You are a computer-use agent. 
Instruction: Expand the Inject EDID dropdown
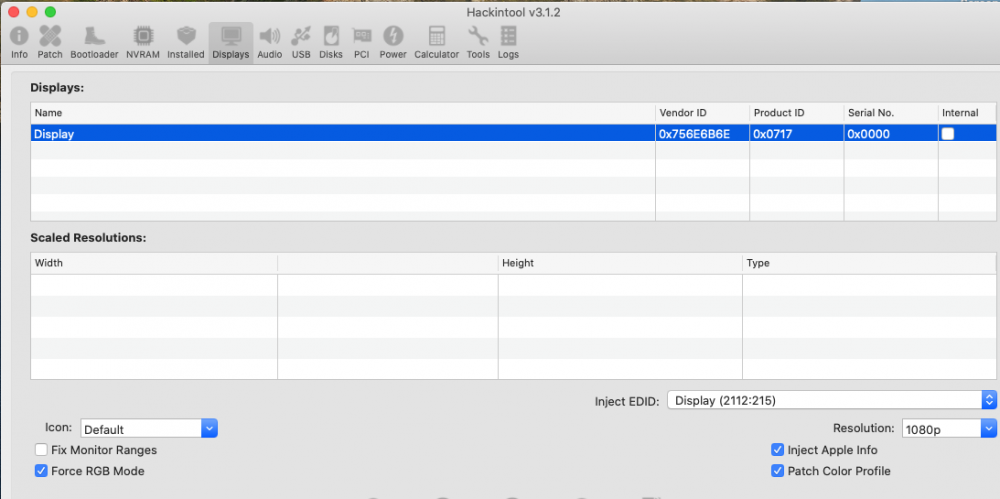click(831, 400)
